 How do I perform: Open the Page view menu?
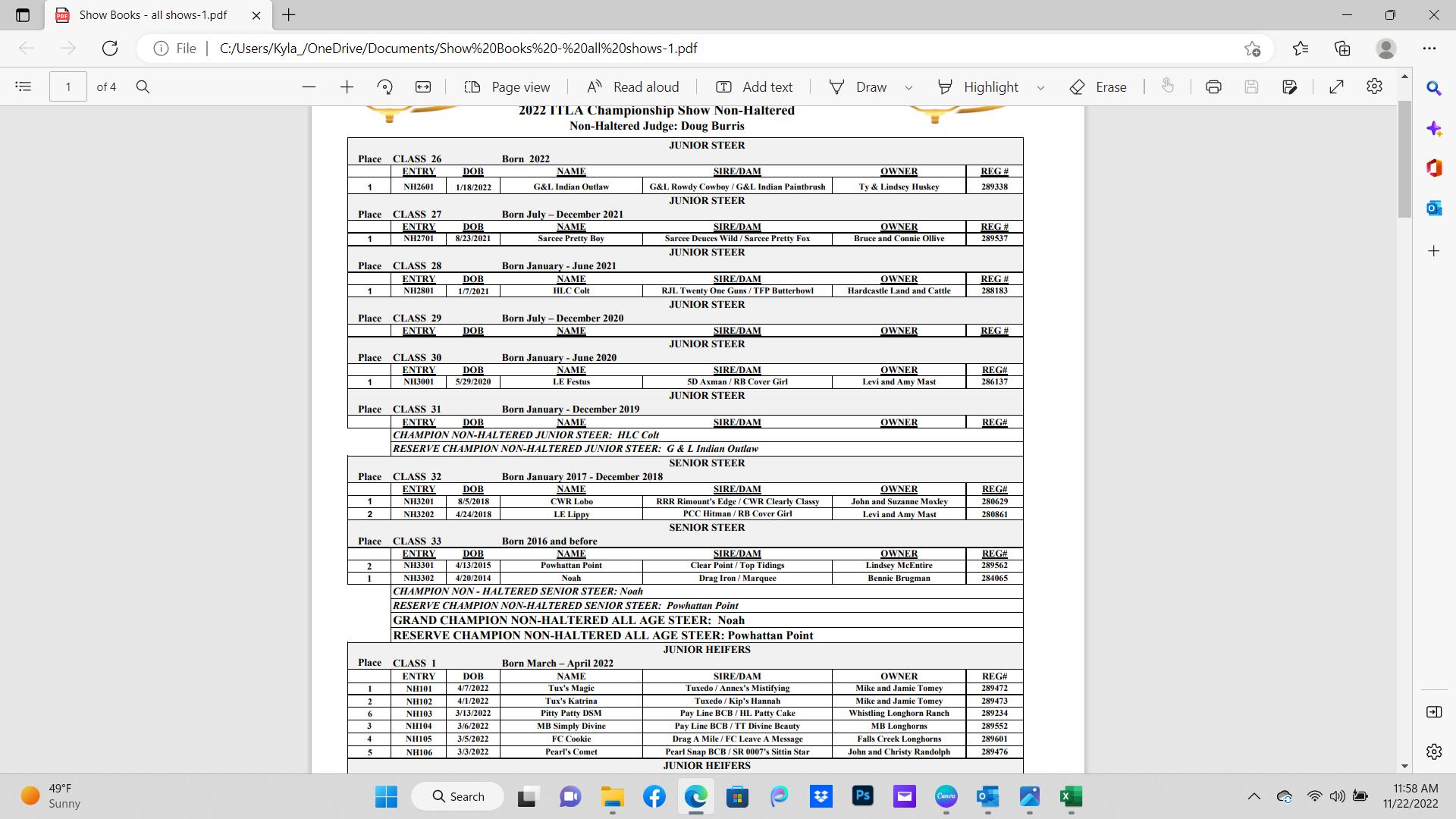pos(507,87)
